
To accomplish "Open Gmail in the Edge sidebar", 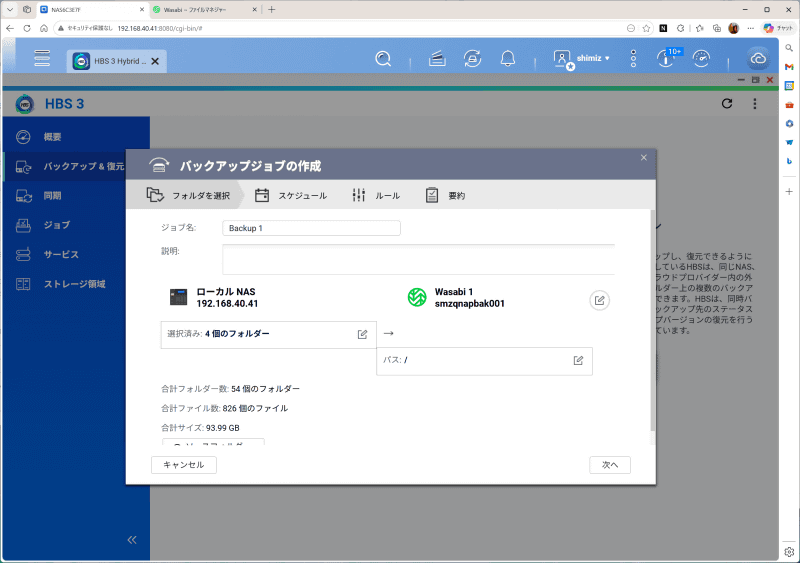I will click(x=789, y=67).
